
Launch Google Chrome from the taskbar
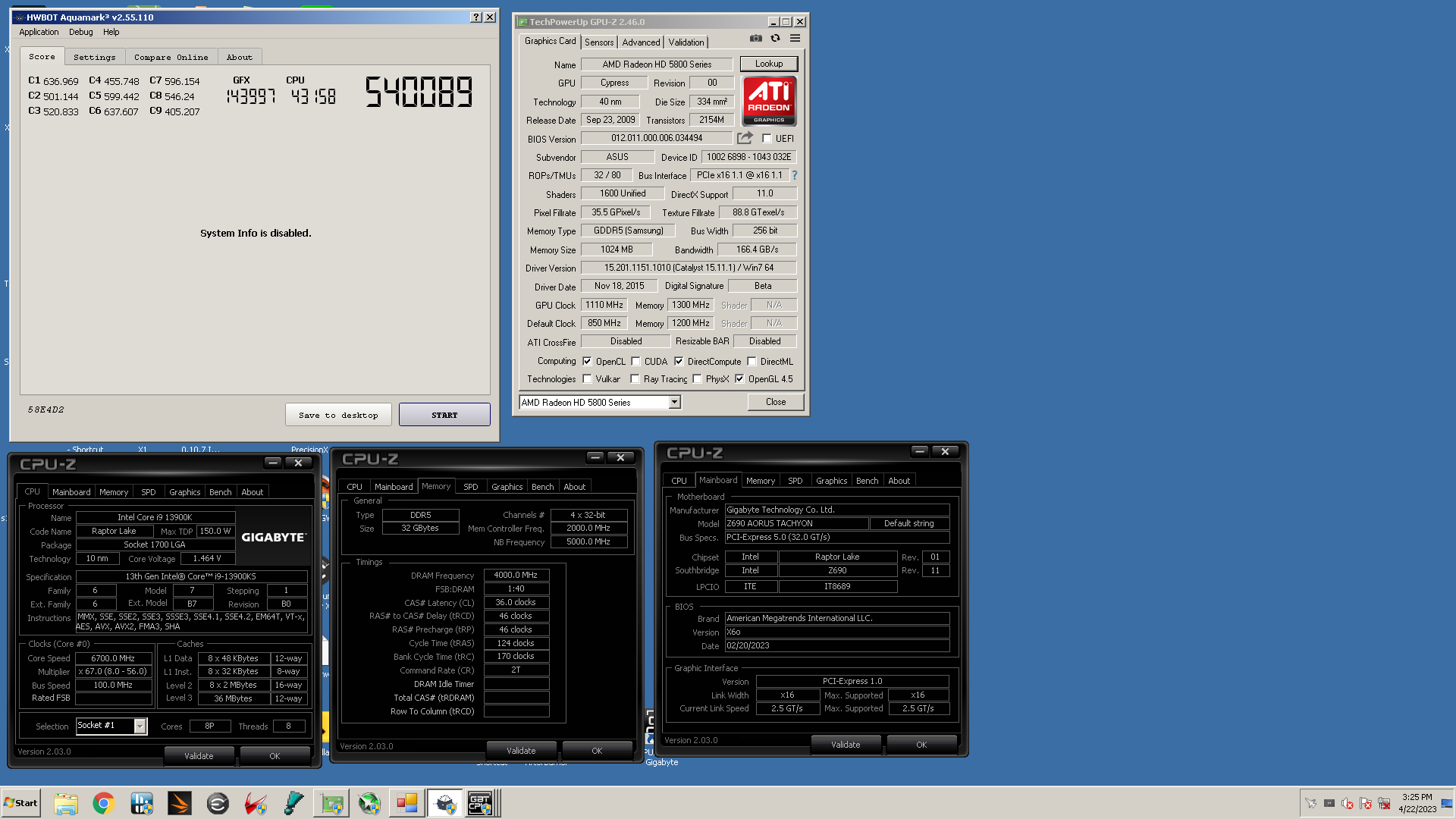[x=104, y=803]
